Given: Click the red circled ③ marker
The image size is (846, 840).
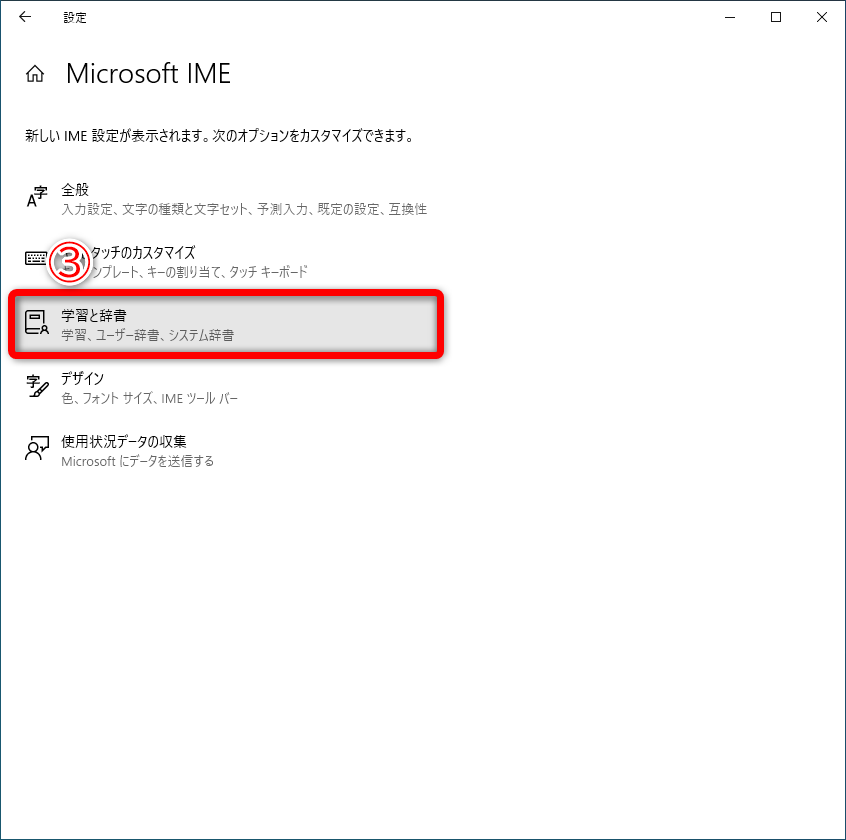Looking at the screenshot, I should coord(67,262).
